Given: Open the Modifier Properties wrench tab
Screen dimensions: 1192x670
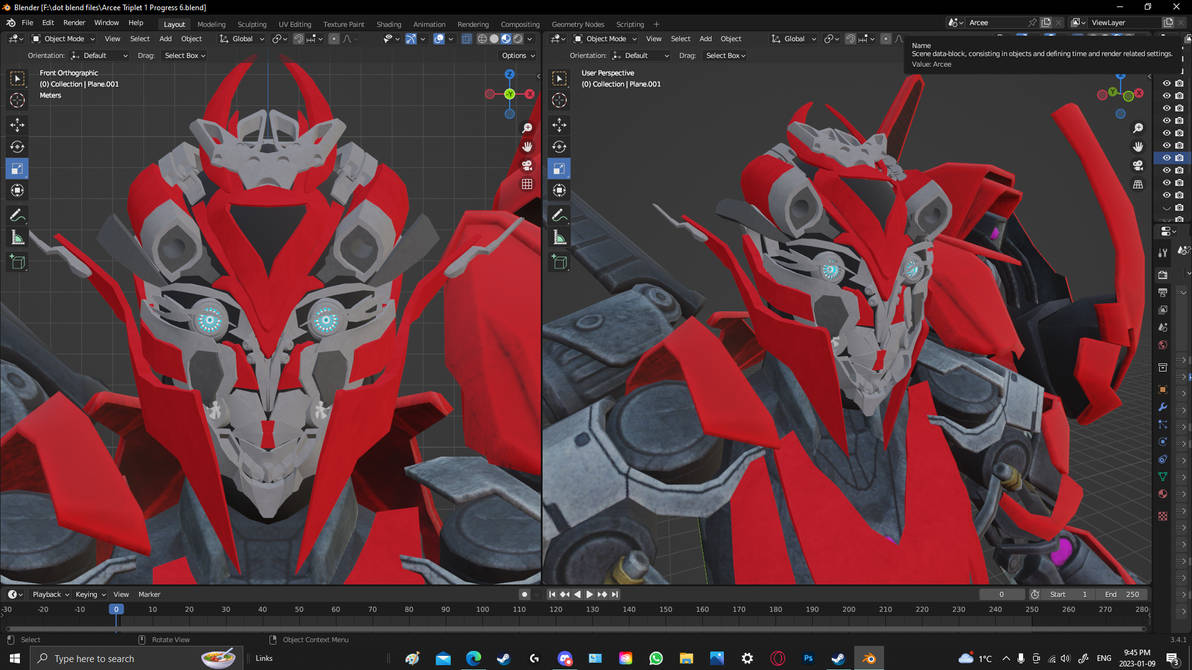Looking at the screenshot, I should click(x=1163, y=407).
